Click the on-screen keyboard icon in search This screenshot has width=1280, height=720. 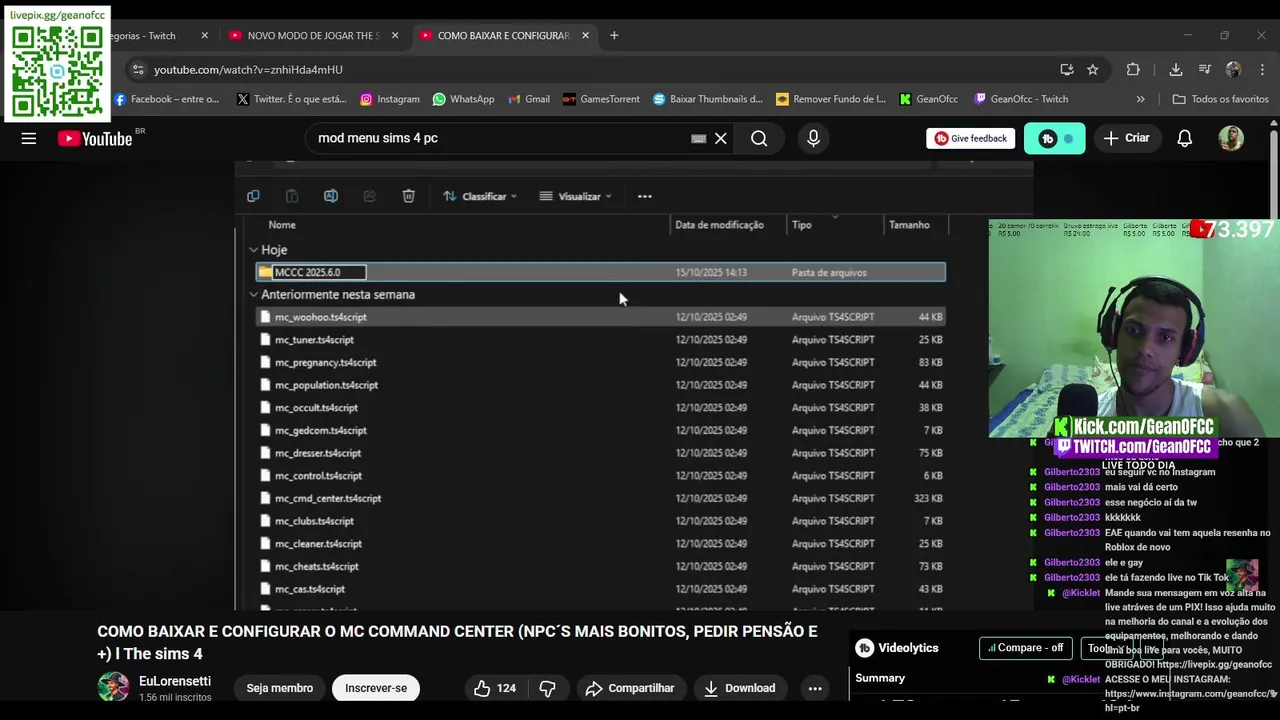click(x=698, y=139)
